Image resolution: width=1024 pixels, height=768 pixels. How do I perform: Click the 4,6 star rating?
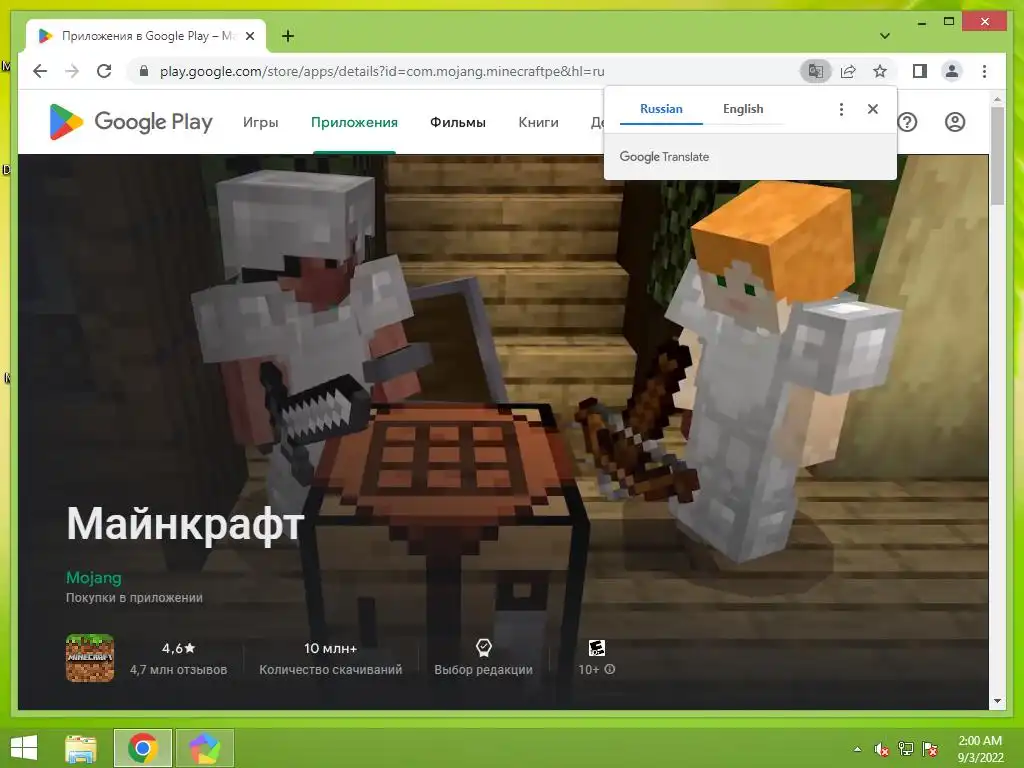point(178,648)
